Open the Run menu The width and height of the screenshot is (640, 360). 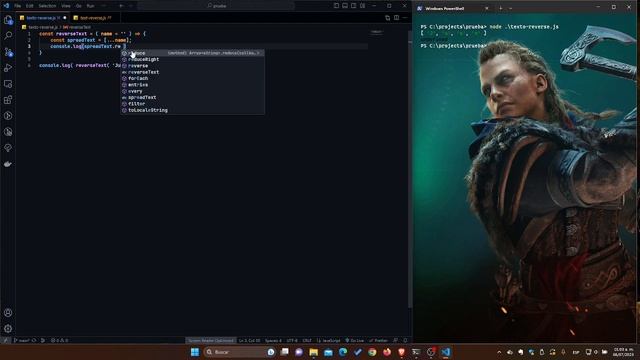[x=91, y=6]
